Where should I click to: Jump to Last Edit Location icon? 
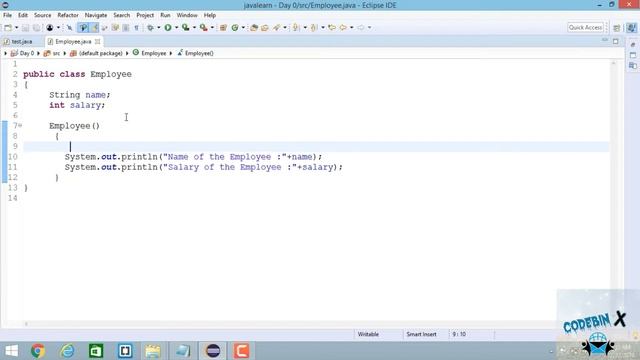pyautogui.click(x=332, y=28)
